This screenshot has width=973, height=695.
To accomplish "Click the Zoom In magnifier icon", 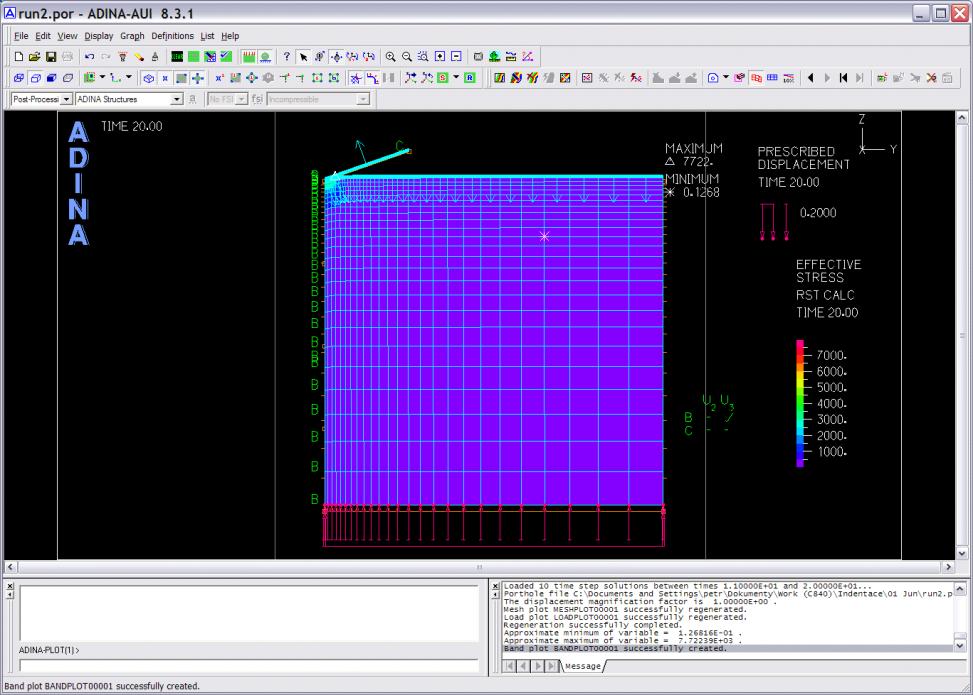I will coord(390,56).
